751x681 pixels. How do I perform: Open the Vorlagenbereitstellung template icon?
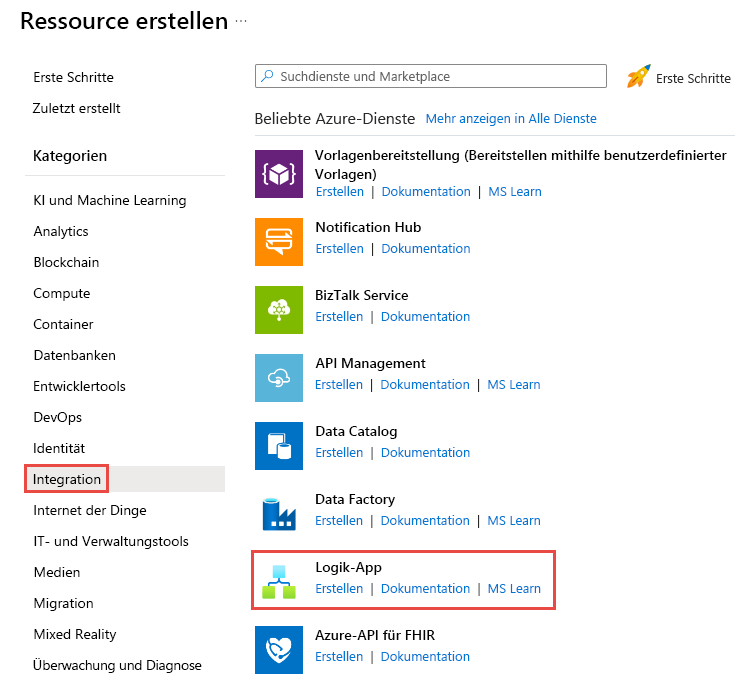tap(279, 174)
